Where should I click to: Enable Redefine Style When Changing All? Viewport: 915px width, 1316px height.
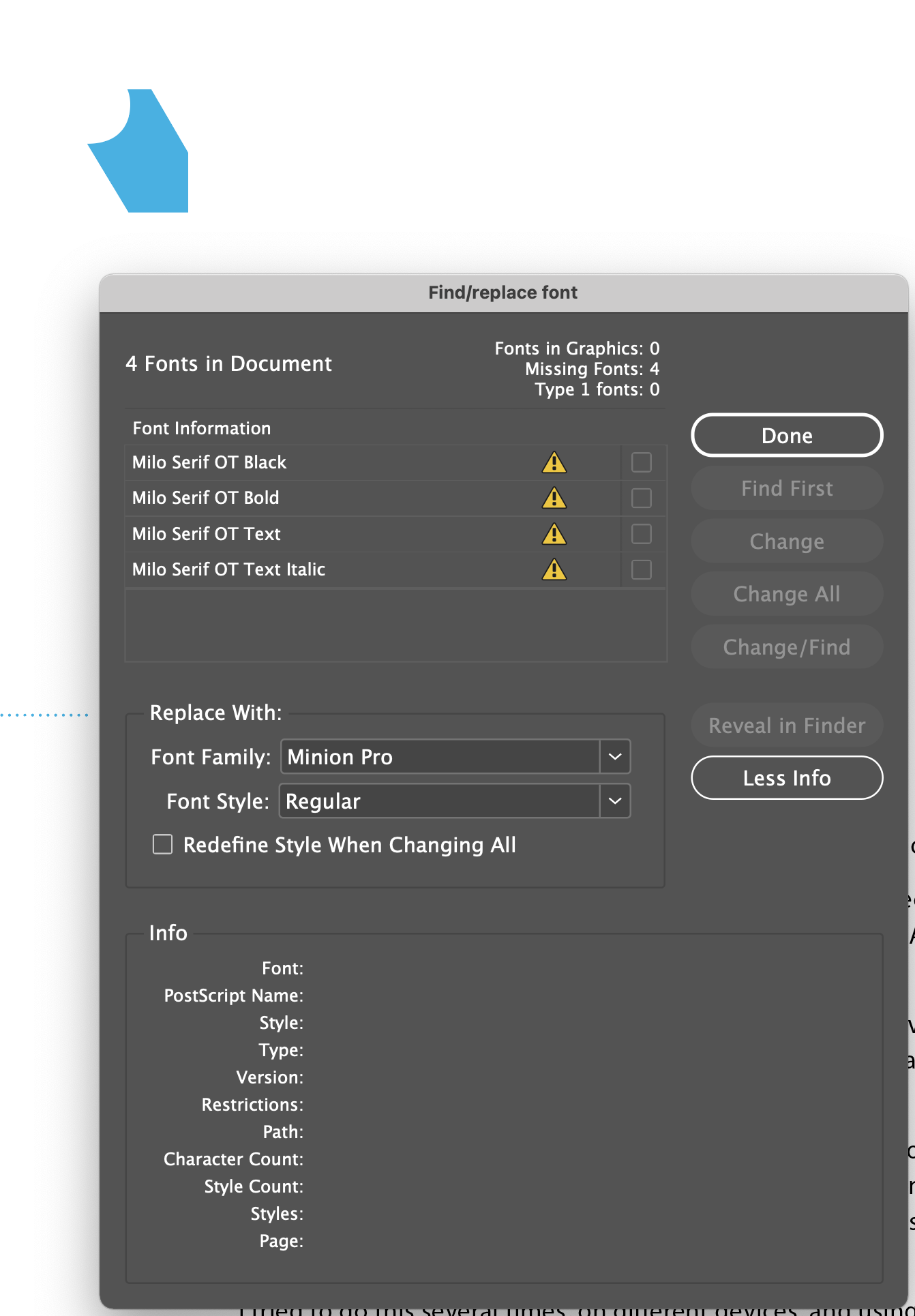tap(163, 845)
